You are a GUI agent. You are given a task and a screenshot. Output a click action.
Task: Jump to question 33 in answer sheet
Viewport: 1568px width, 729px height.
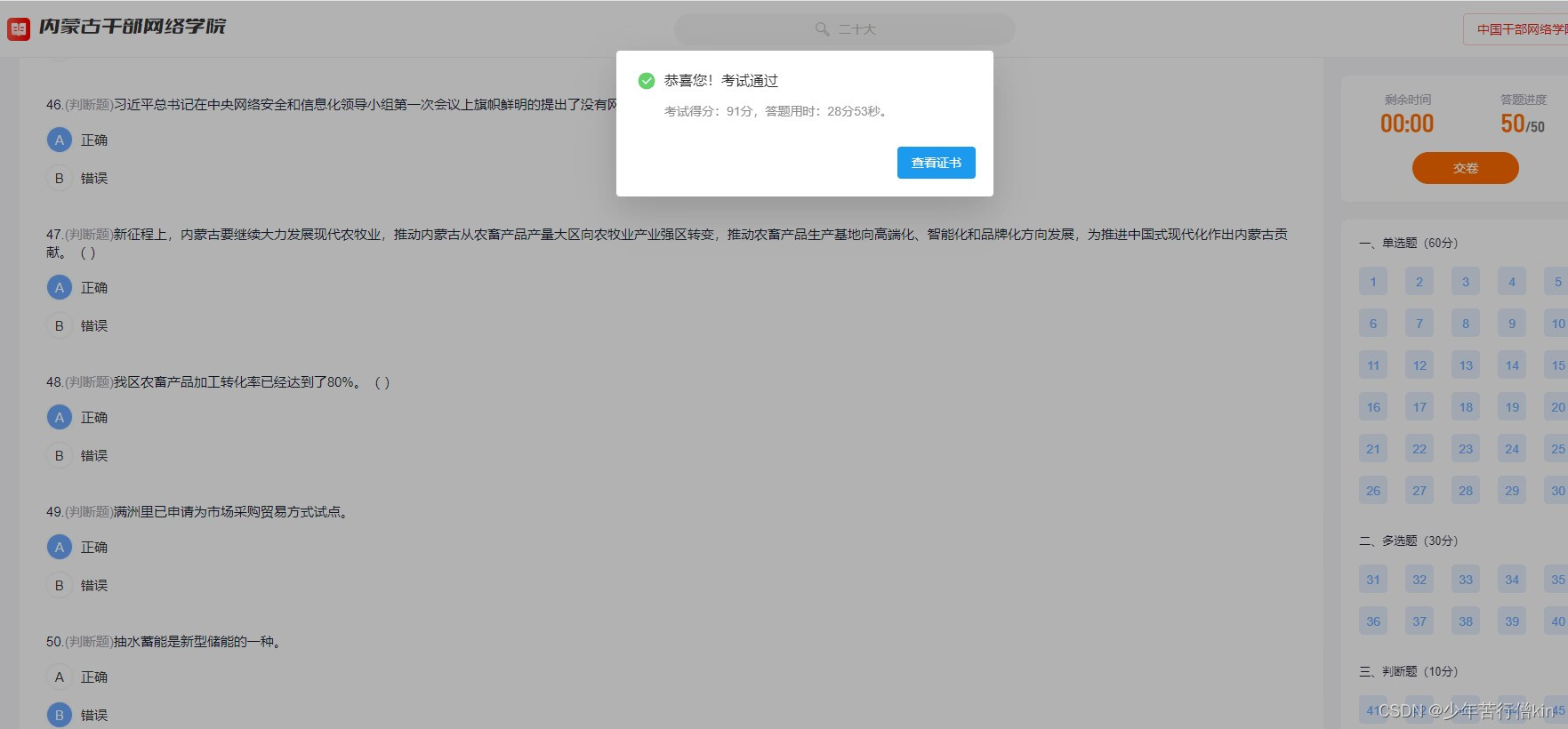(1466, 580)
